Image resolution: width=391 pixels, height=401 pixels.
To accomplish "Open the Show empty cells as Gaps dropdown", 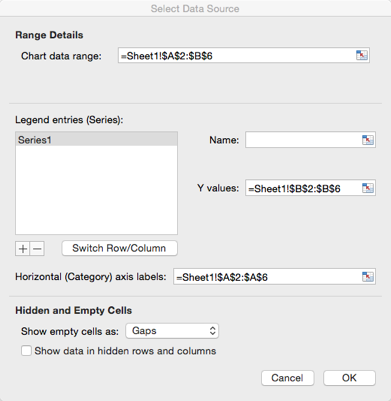I will pyautogui.click(x=172, y=331).
